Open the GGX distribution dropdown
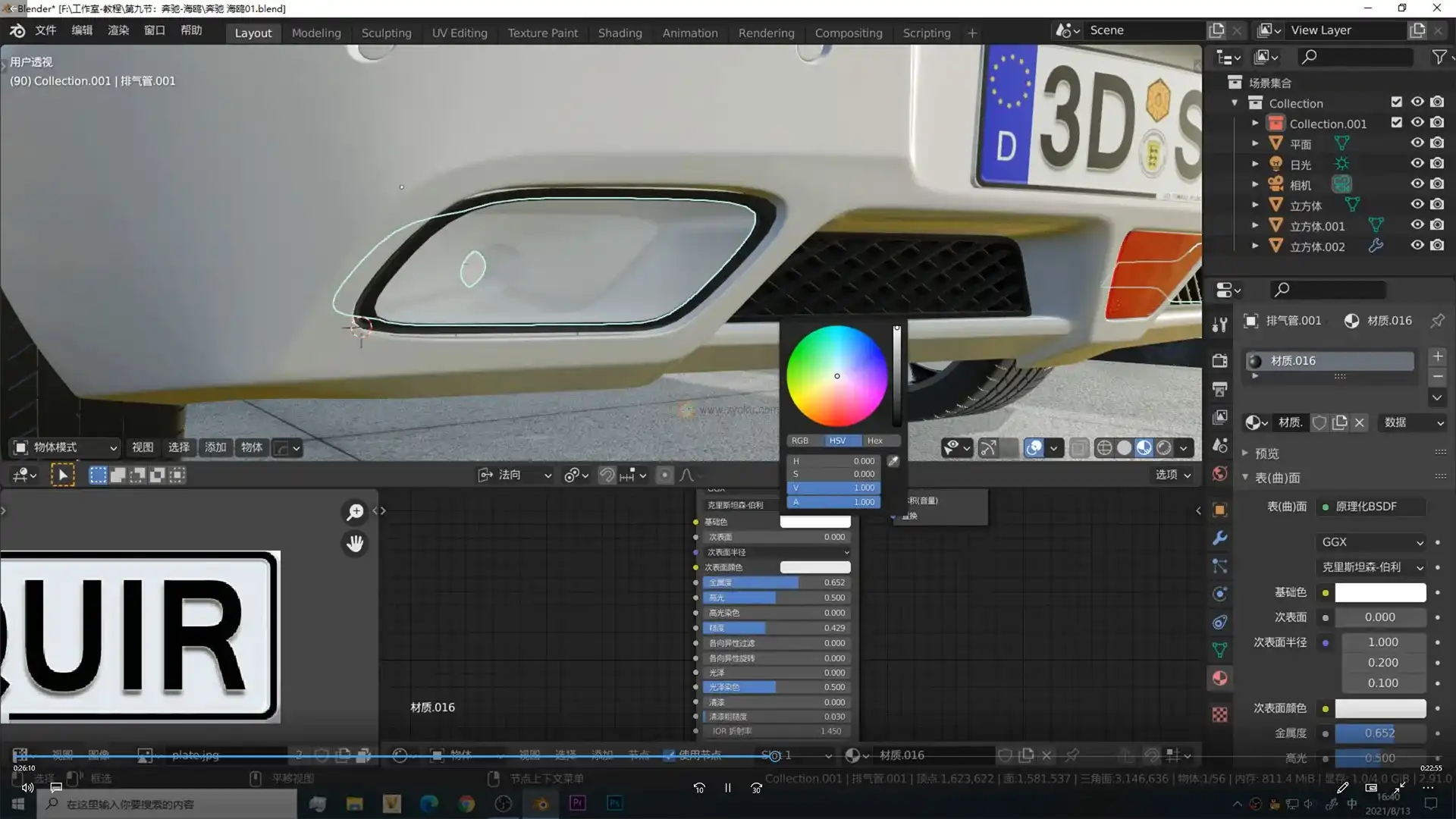This screenshot has width=1456, height=819. [x=1373, y=542]
